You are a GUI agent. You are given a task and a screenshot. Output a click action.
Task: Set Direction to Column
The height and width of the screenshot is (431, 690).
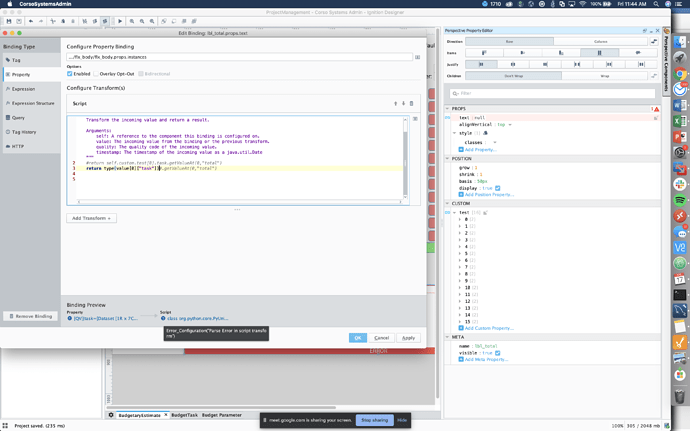coord(600,41)
